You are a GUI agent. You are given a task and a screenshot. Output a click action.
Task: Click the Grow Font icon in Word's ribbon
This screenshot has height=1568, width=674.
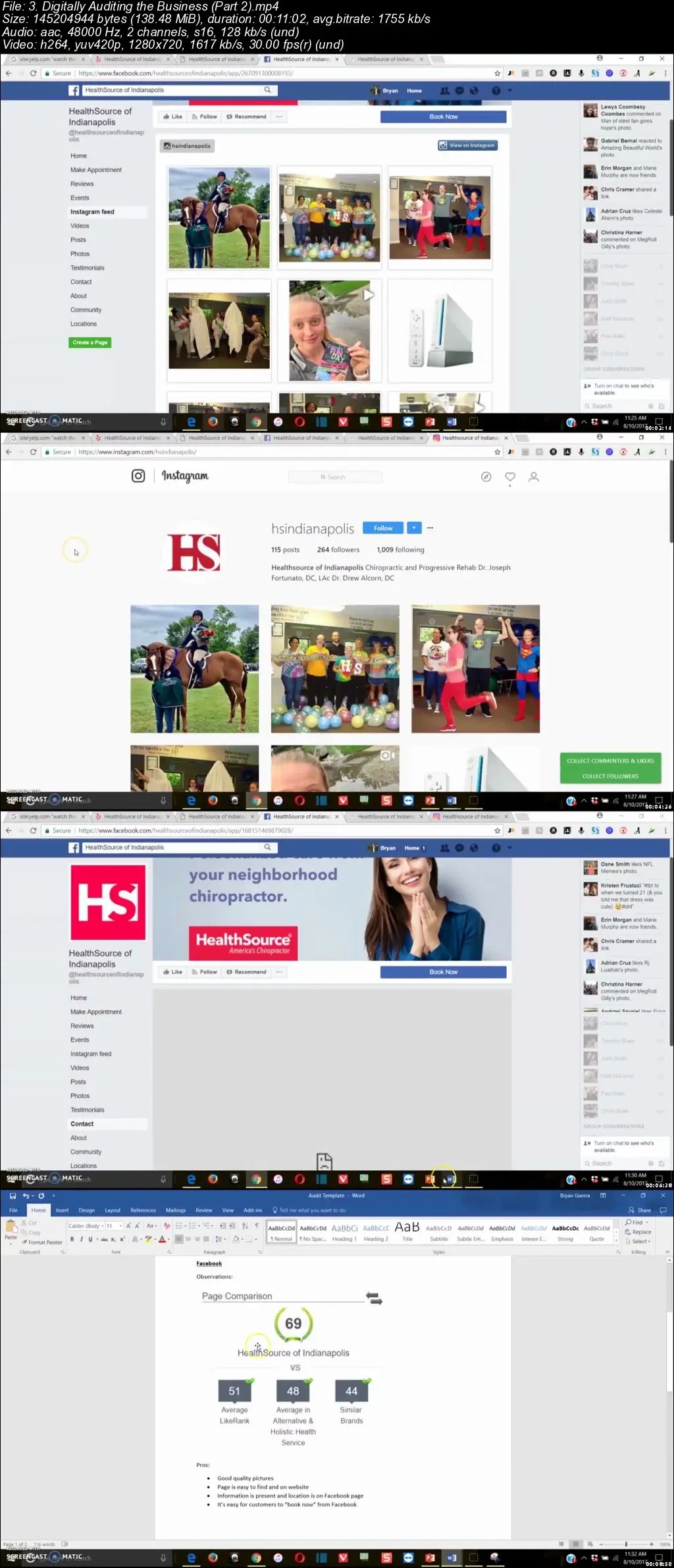click(128, 1226)
